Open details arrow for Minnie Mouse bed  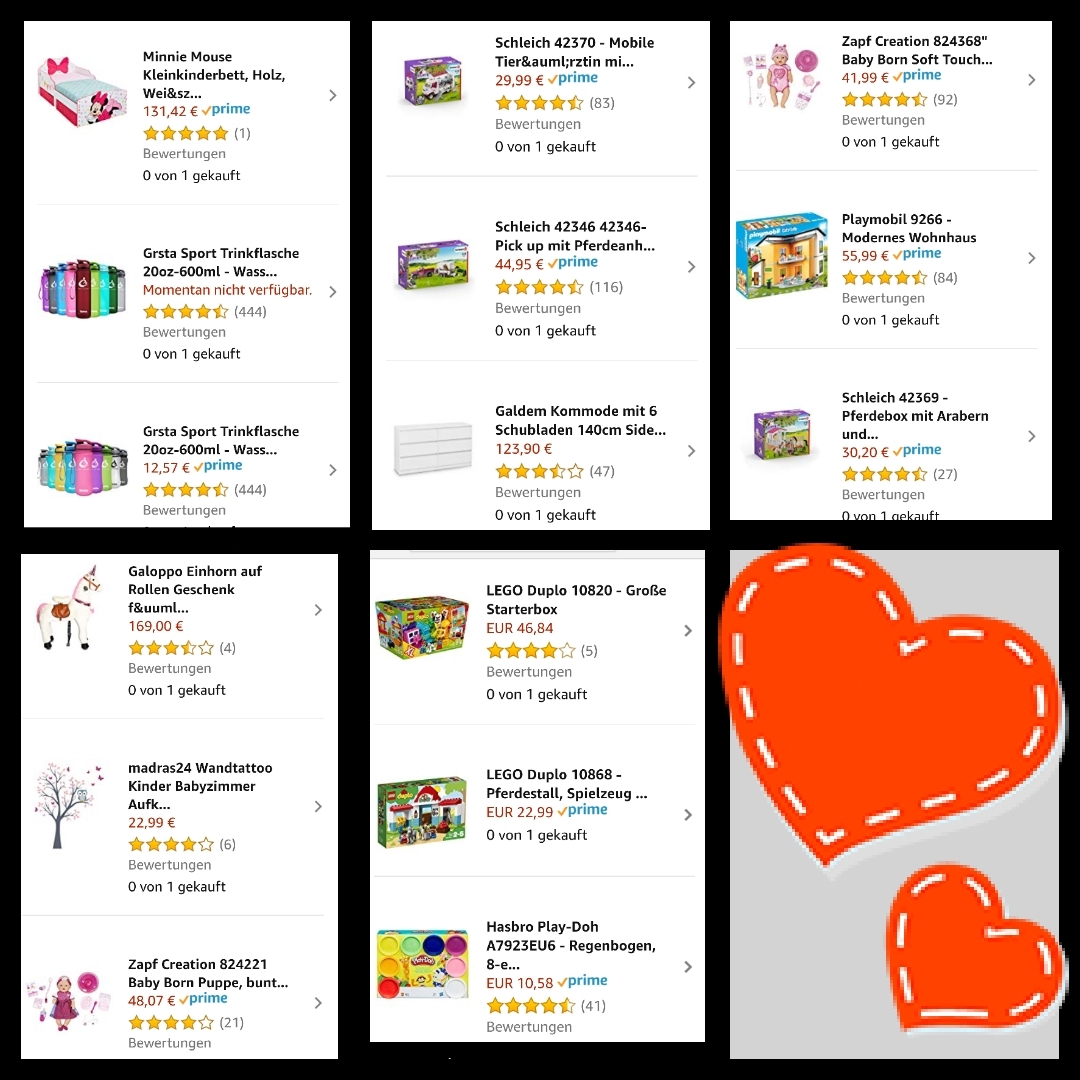click(333, 95)
